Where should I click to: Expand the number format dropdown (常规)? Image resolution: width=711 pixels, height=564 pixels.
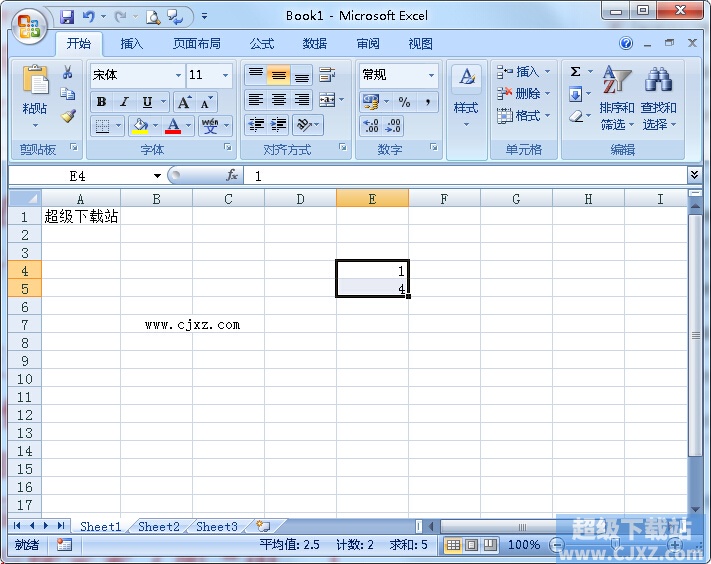[x=431, y=75]
